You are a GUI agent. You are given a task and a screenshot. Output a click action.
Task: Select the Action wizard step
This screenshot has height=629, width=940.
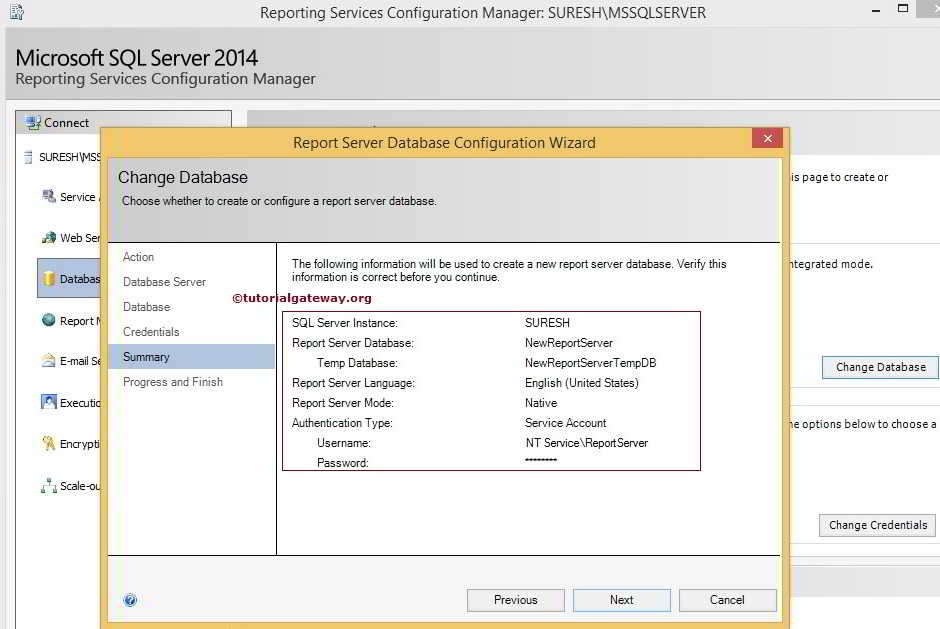click(138, 257)
